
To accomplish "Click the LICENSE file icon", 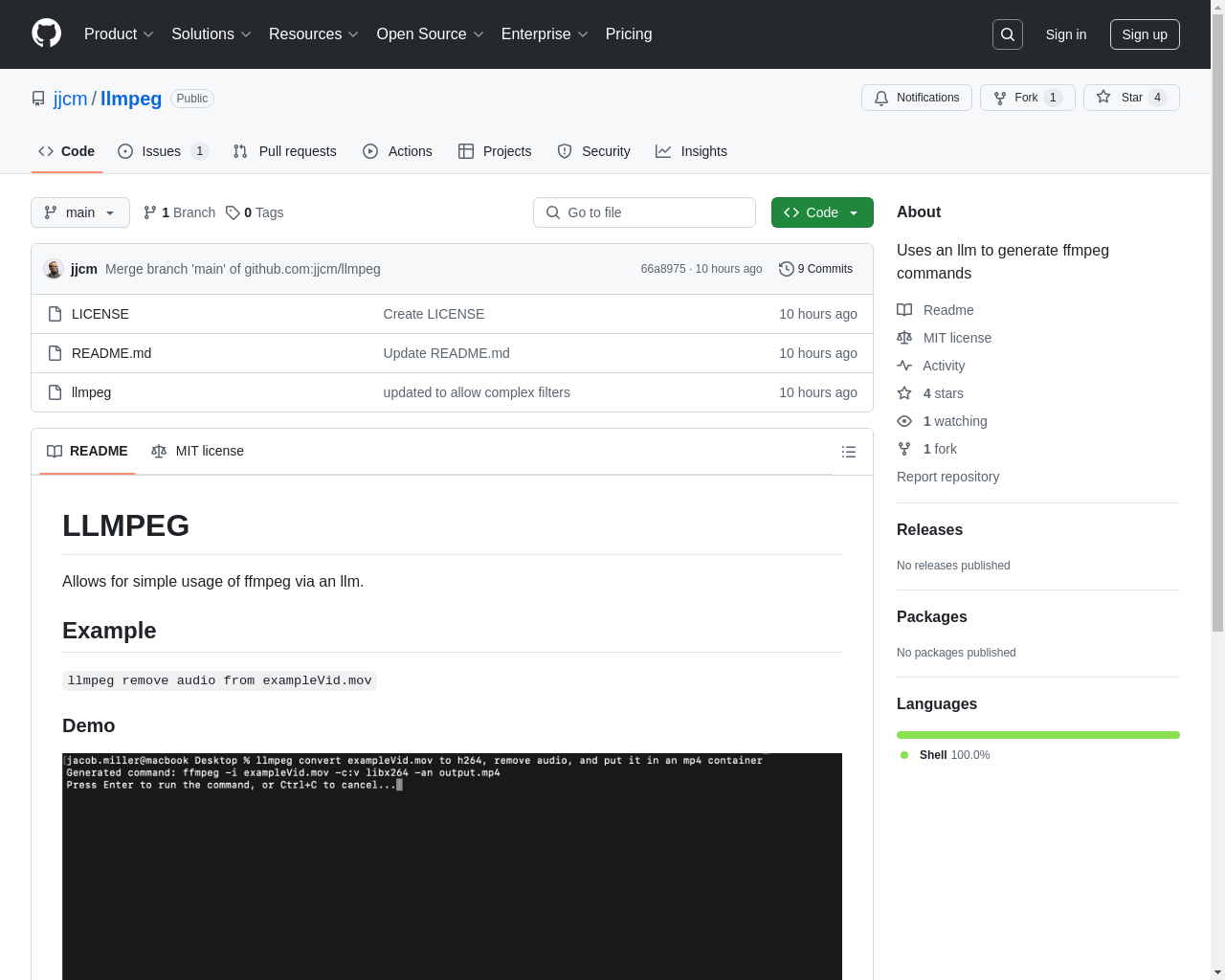I will tap(56, 314).
